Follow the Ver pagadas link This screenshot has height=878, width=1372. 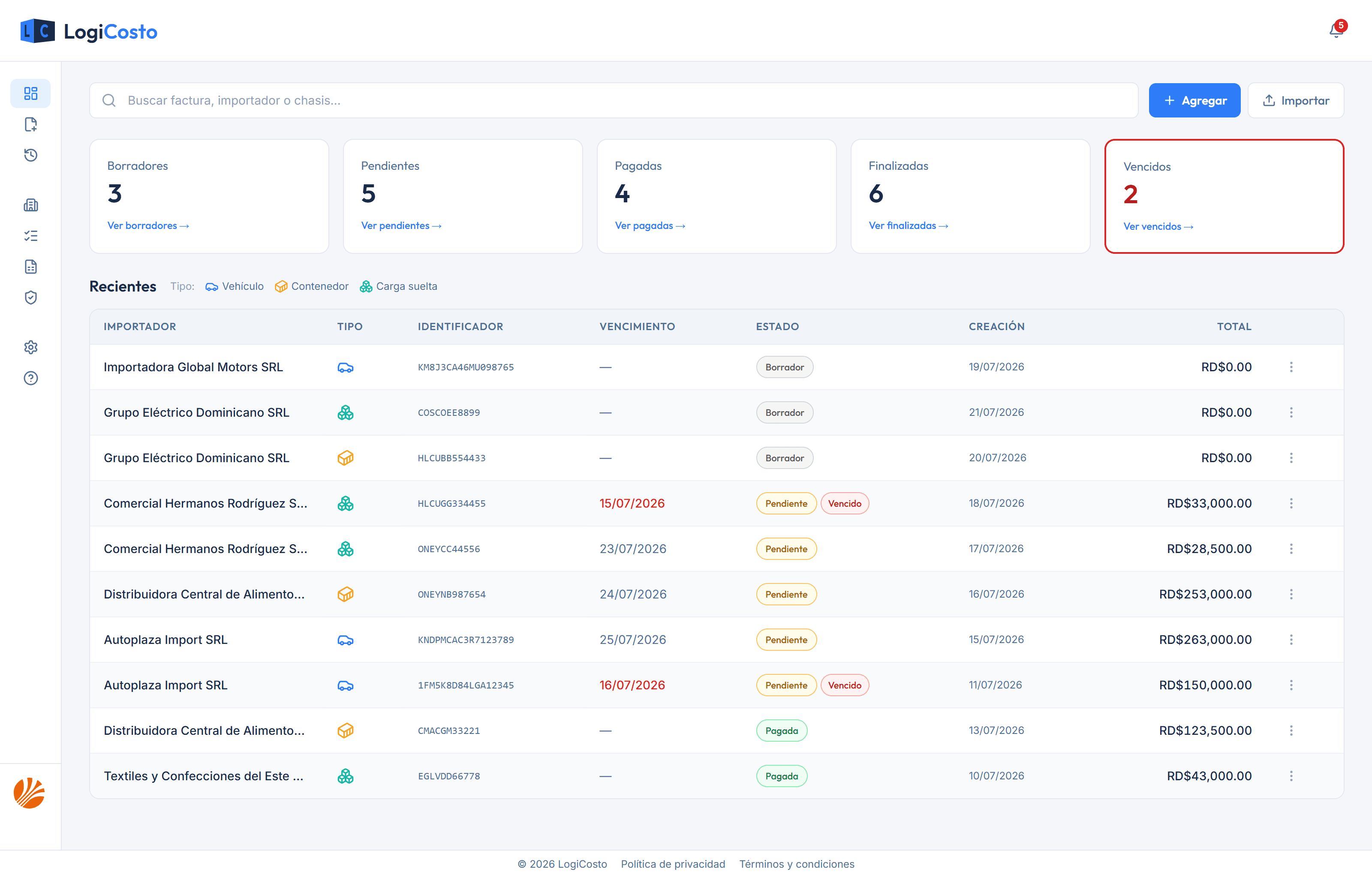pyautogui.click(x=650, y=226)
